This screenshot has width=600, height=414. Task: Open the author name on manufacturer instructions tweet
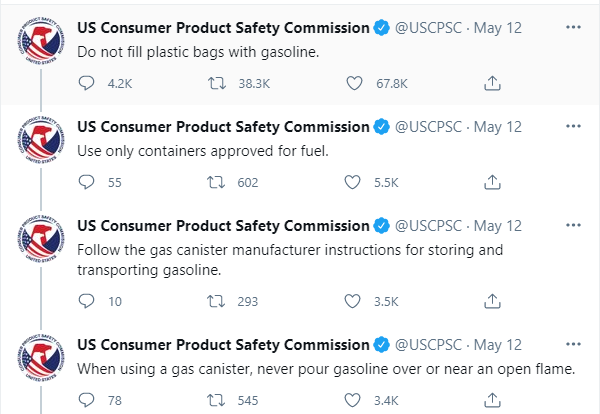click(x=223, y=226)
